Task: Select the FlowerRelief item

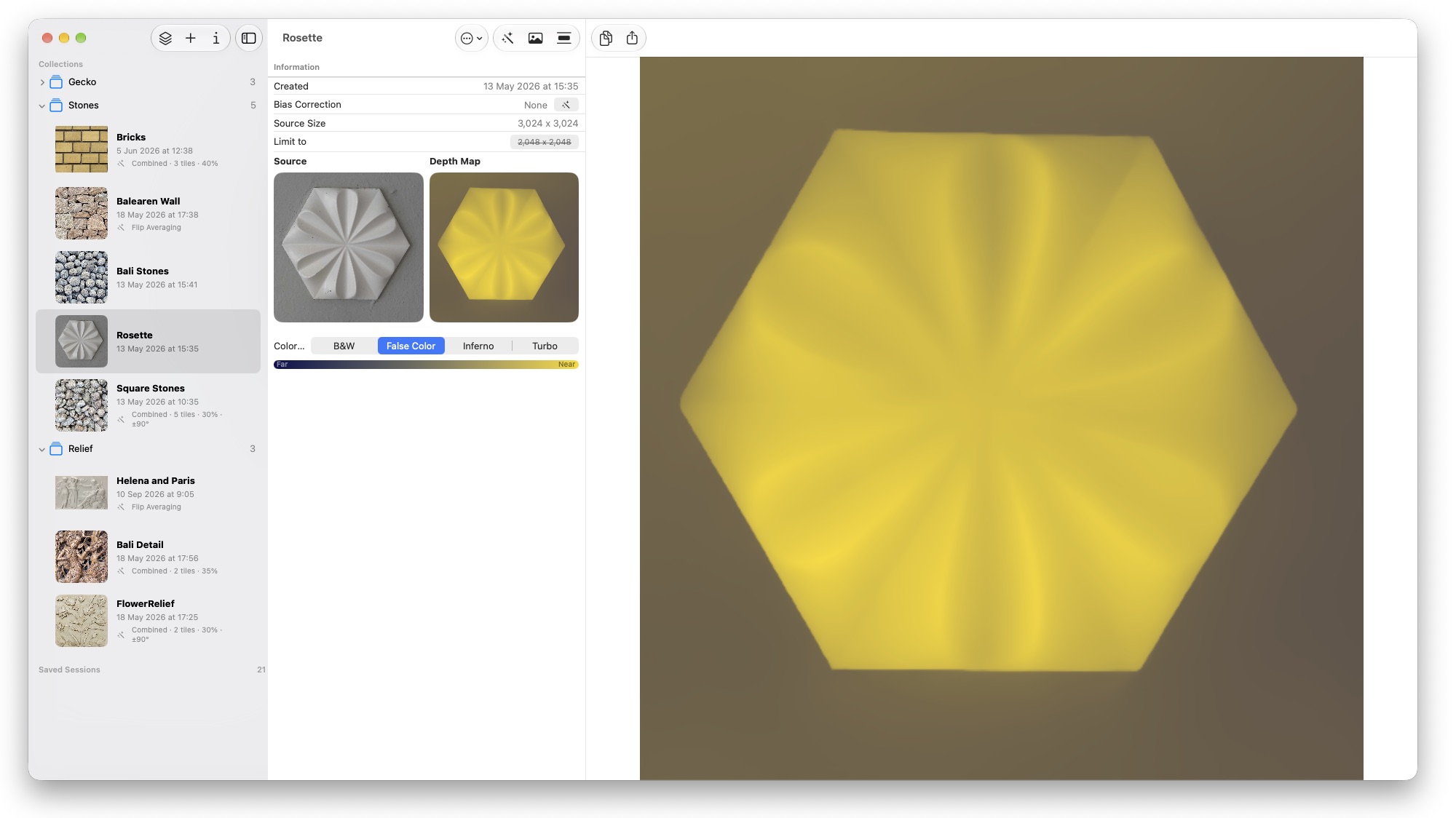Action: click(148, 621)
